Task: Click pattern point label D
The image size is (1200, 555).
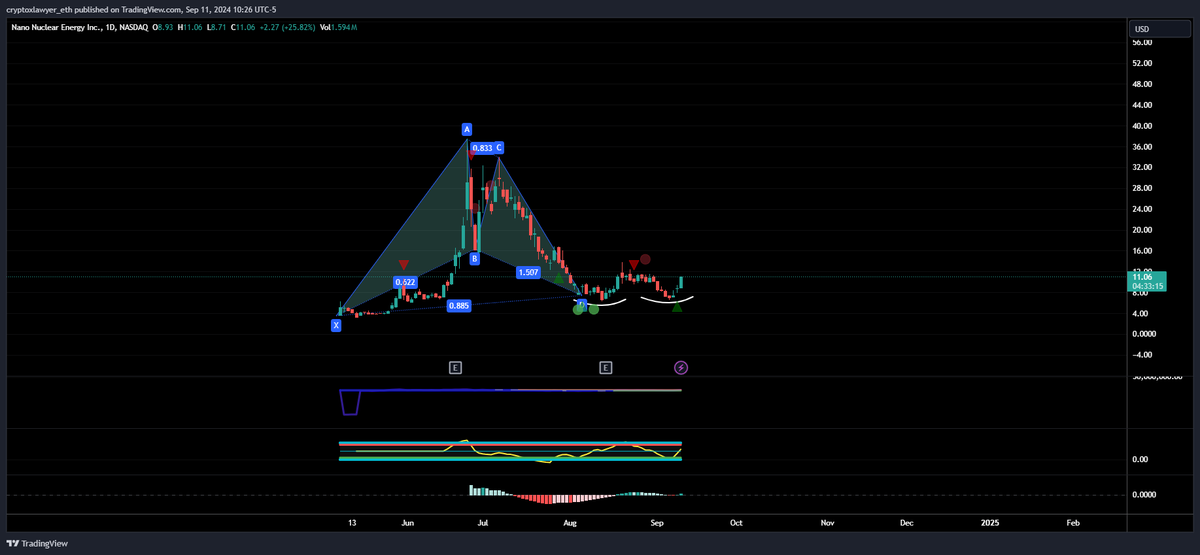Action: [581, 304]
